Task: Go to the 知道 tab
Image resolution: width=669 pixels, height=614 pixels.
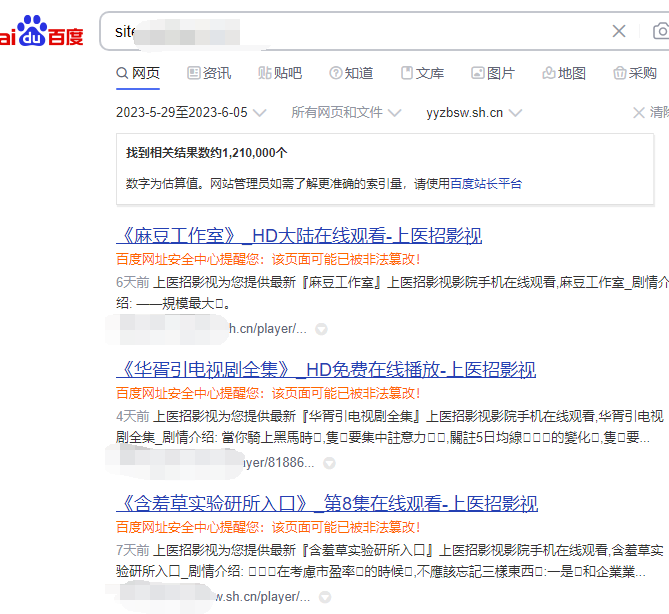Action: [351, 73]
